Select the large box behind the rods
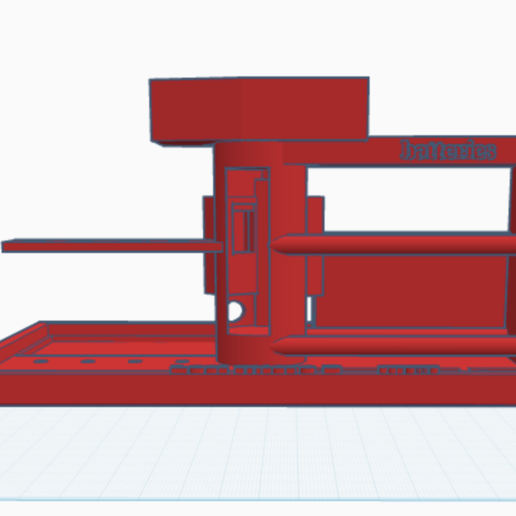 point(413,292)
